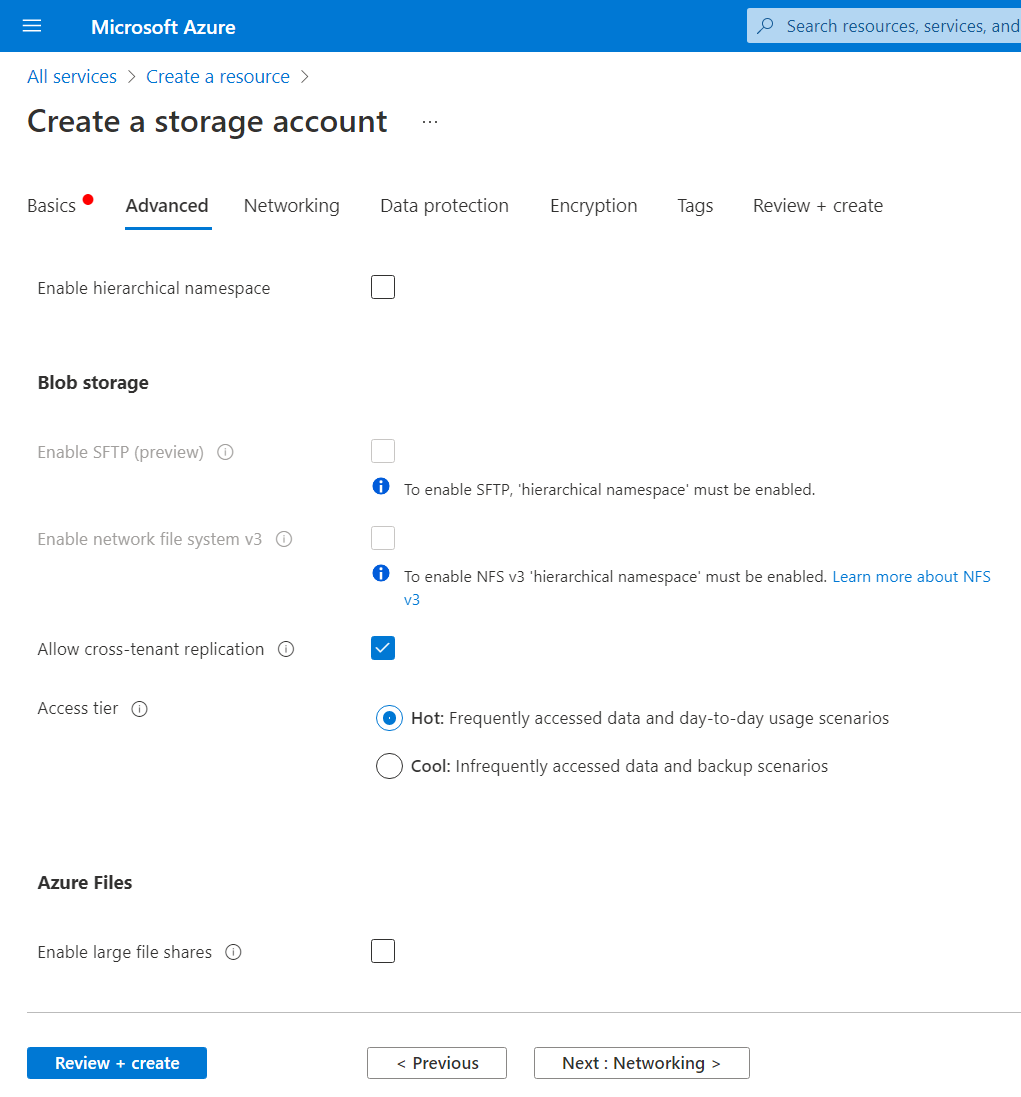Select the Cool access tier
The image size is (1021, 1097).
pos(389,766)
